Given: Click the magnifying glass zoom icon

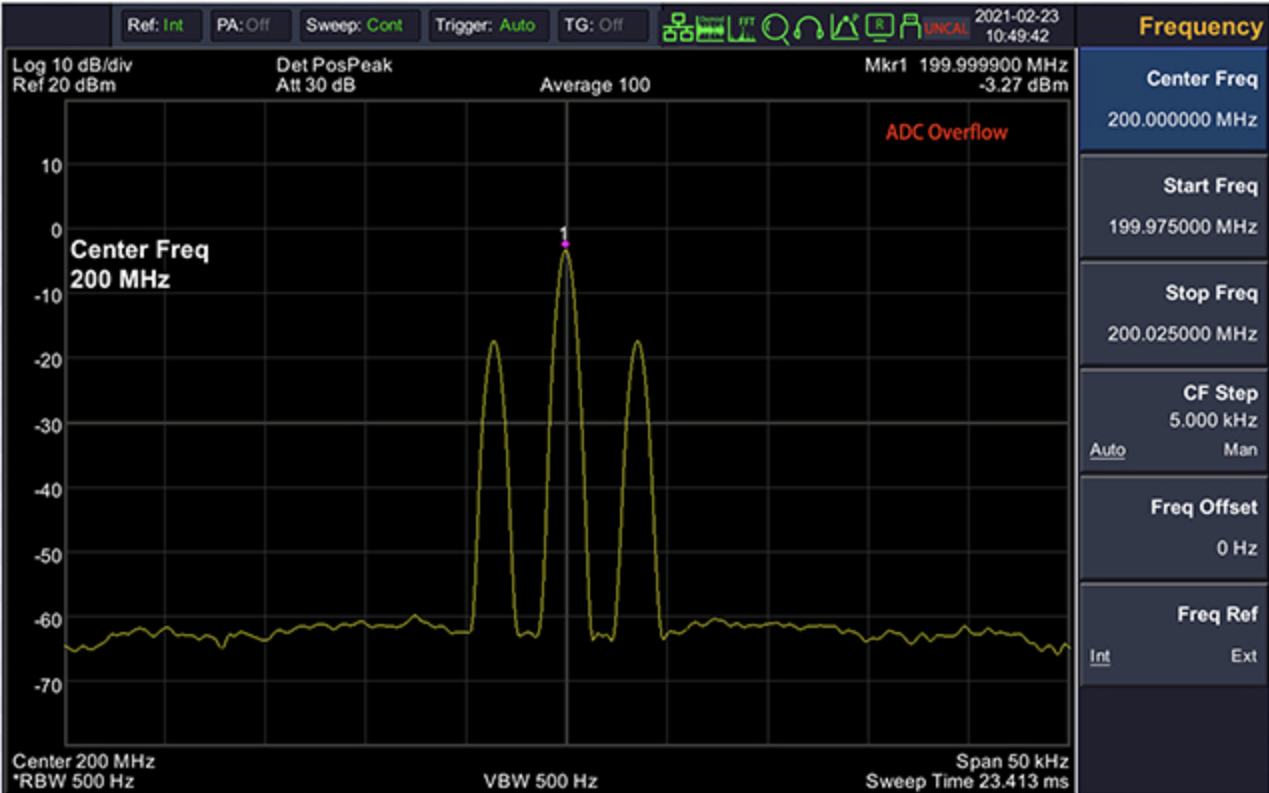Looking at the screenshot, I should pyautogui.click(x=775, y=28).
